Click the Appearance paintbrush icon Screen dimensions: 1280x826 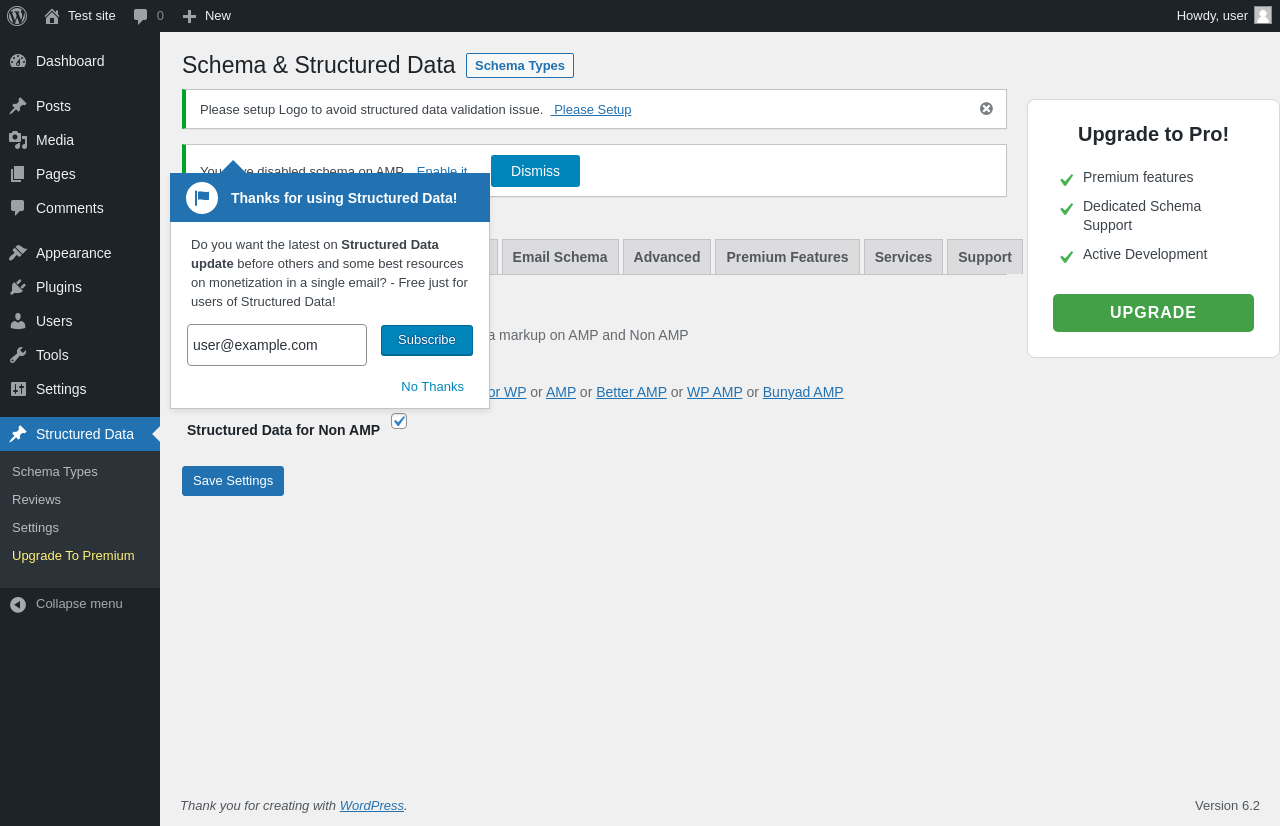tap(18, 253)
